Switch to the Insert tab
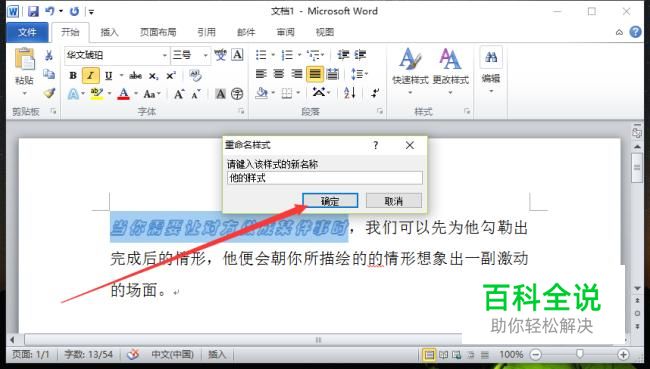The width and height of the screenshot is (650, 369). tap(109, 32)
